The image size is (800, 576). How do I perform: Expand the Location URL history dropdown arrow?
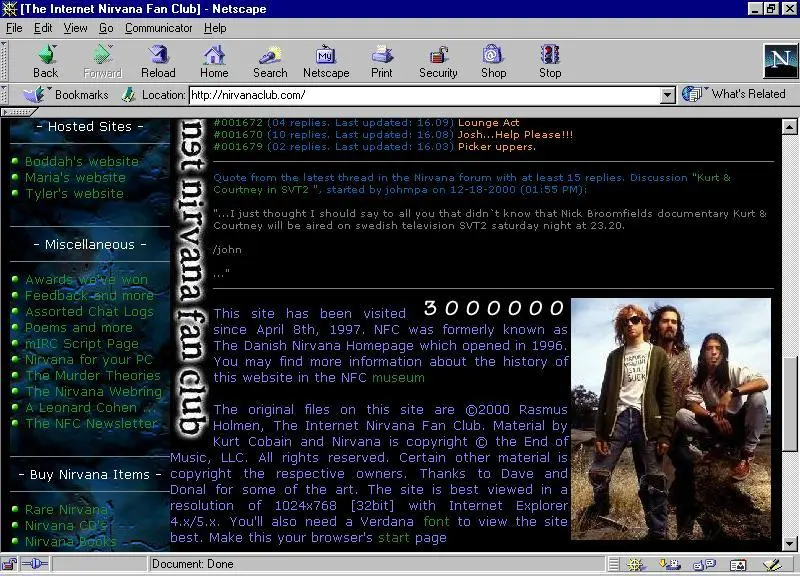pos(668,96)
